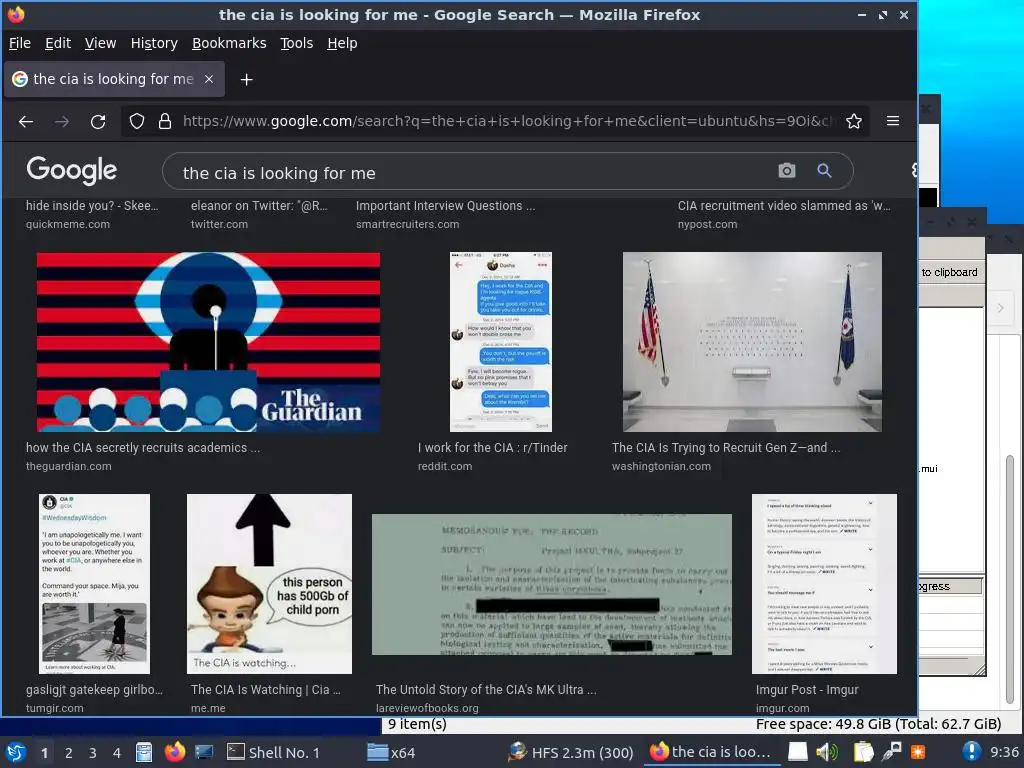Open the tracking protection shield icon

pos(136,121)
